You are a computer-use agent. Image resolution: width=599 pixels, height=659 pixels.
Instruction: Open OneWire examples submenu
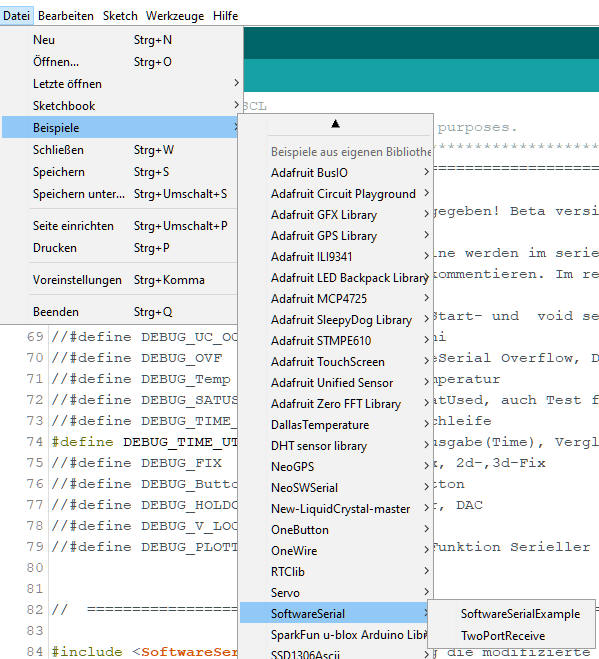tap(336, 551)
